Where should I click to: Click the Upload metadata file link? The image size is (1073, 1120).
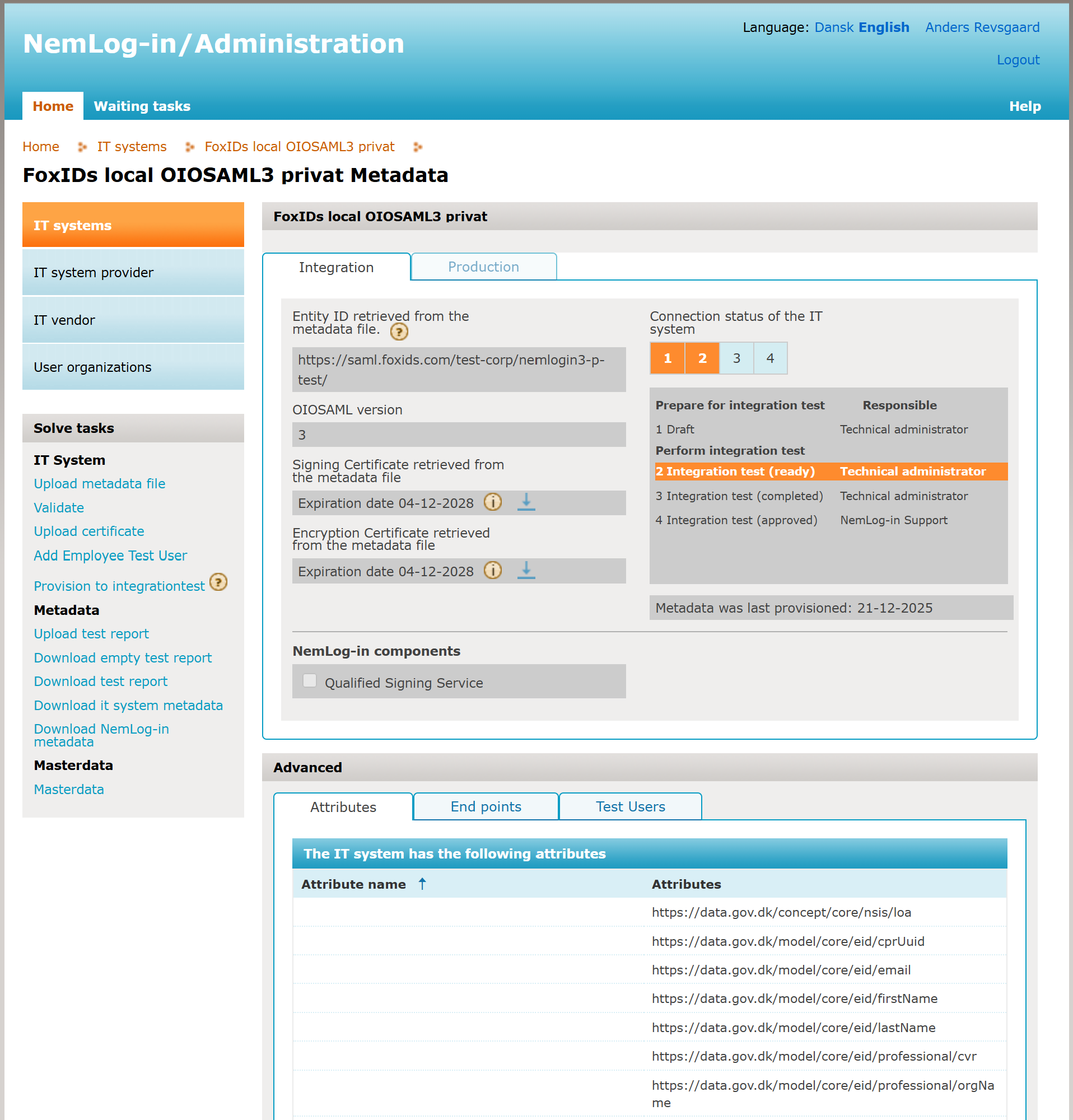[99, 483]
